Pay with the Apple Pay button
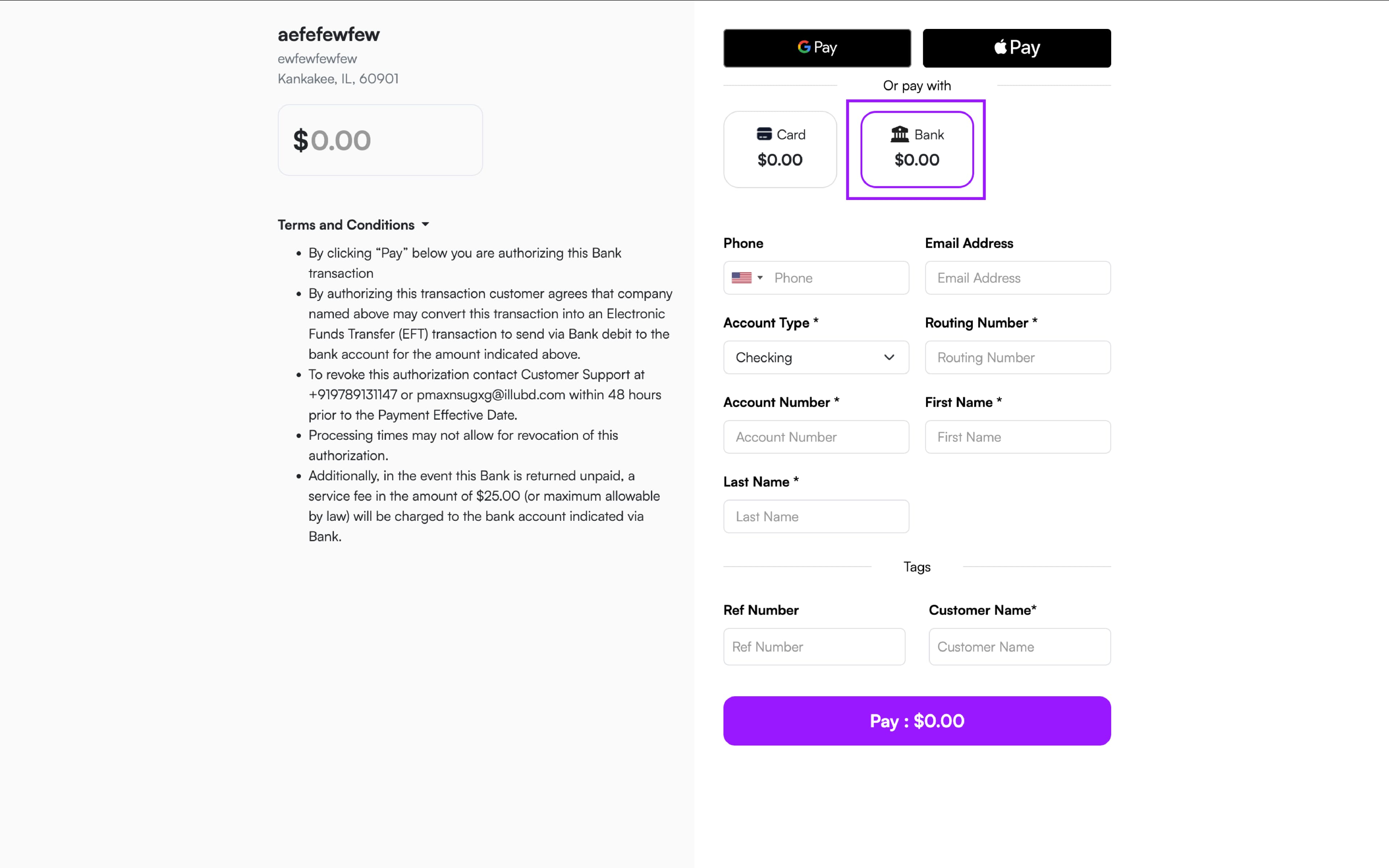1389x868 pixels. coord(1016,48)
